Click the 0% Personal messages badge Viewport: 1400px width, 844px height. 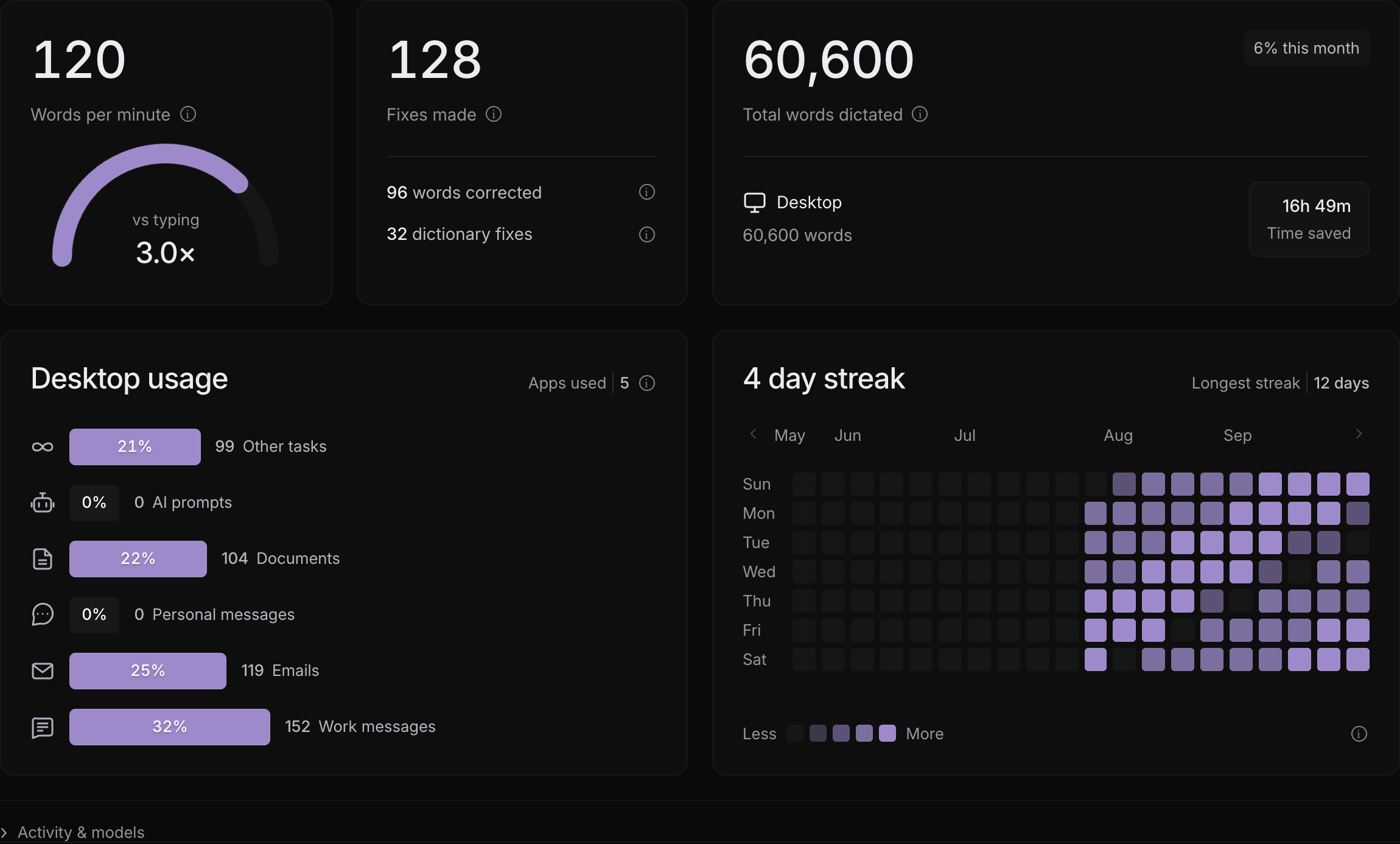pyautogui.click(x=94, y=615)
